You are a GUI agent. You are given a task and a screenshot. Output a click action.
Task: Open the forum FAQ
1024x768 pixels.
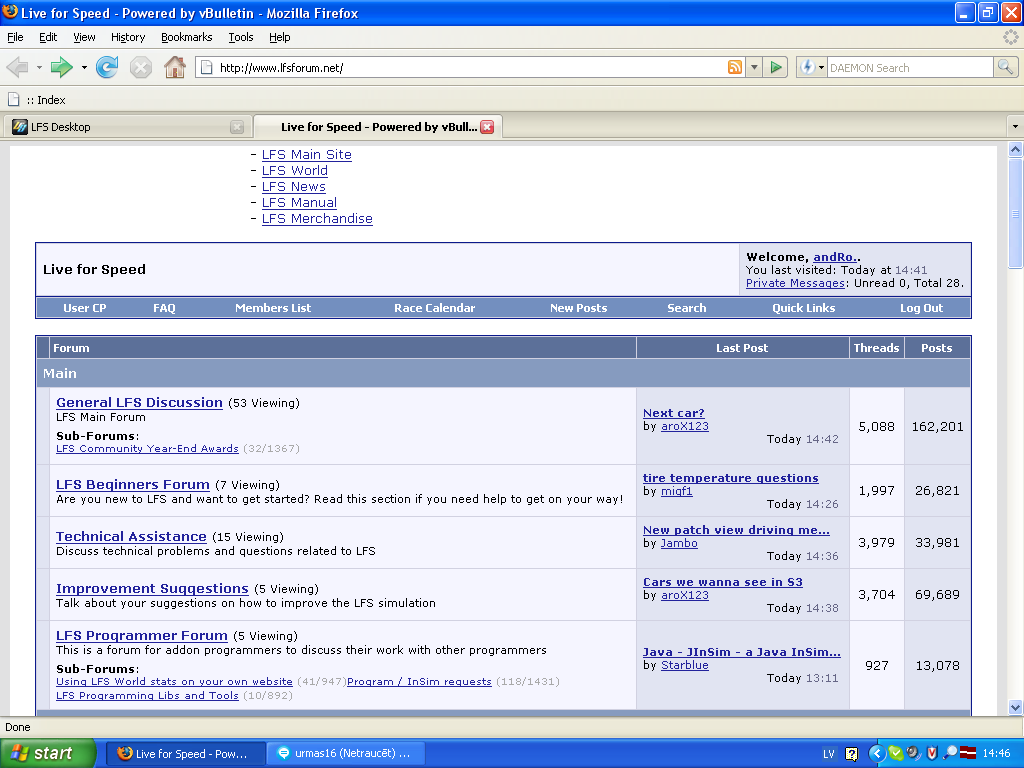[x=164, y=308]
